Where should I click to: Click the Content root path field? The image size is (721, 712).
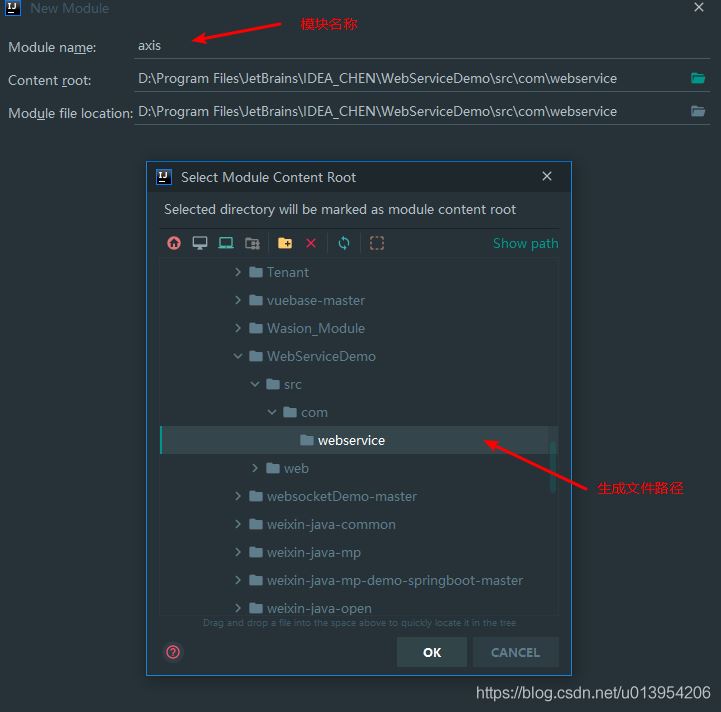click(412, 79)
